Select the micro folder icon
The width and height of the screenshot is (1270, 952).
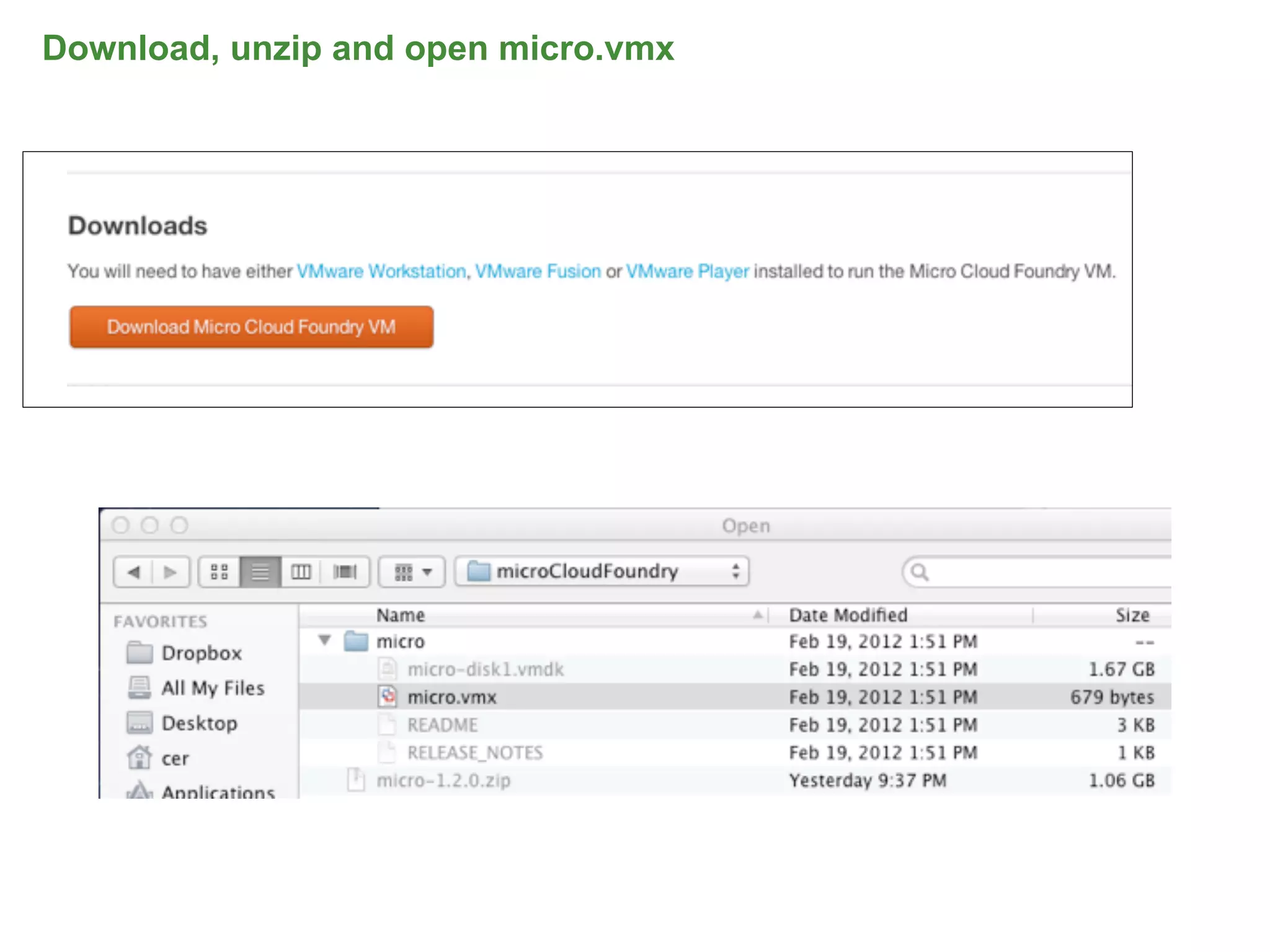[x=356, y=641]
